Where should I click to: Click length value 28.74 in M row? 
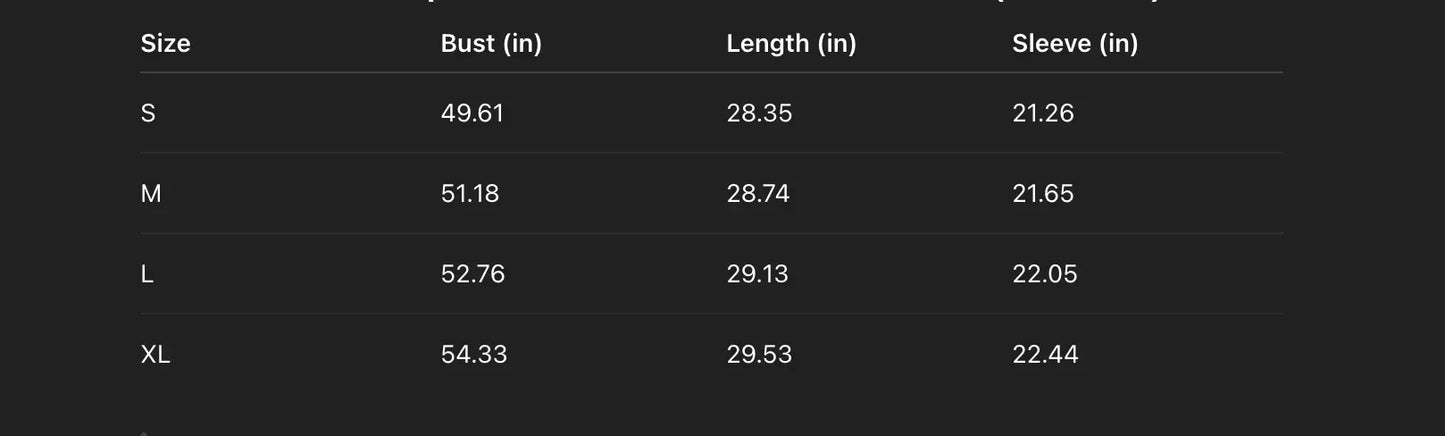click(758, 193)
